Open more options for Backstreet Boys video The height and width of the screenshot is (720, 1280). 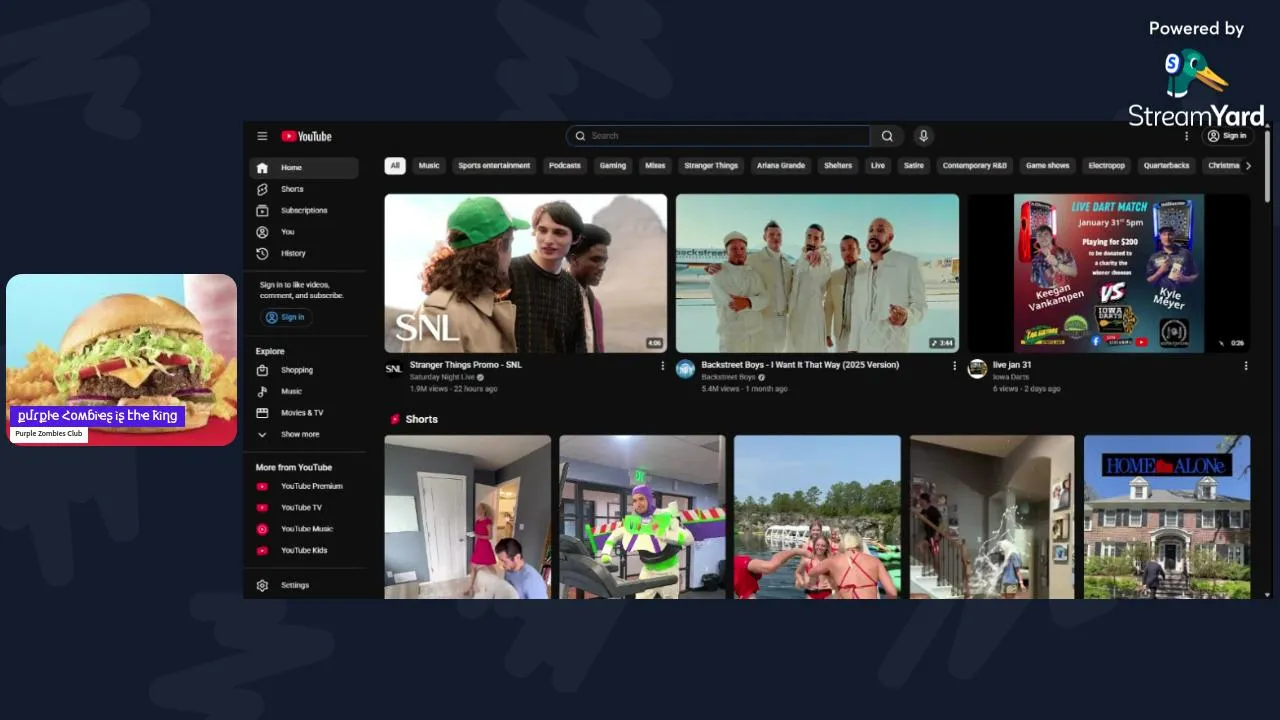[x=954, y=366]
